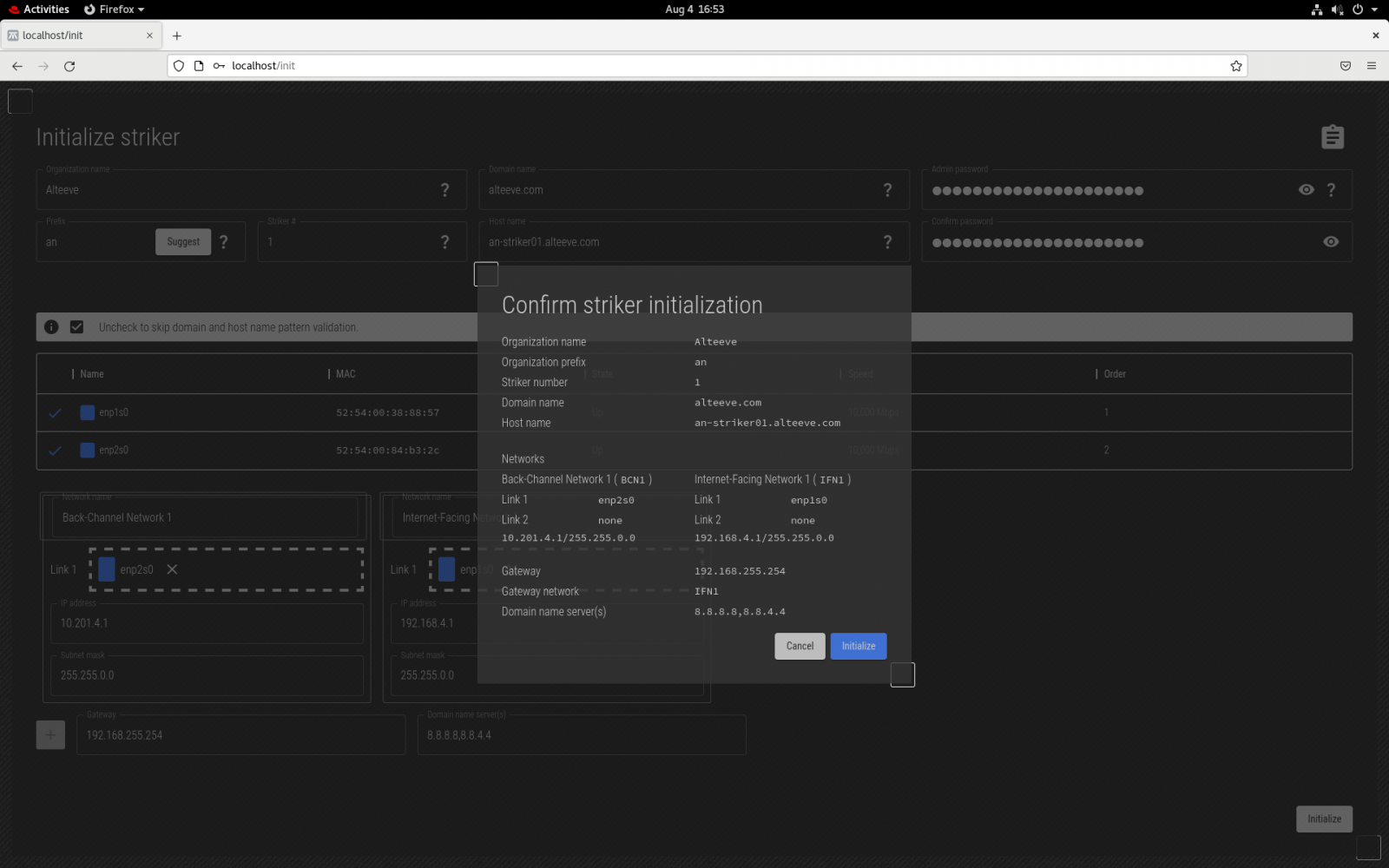Viewport: 1389px width, 868px height.
Task: Bookmark this page with star icon
Action: coord(1235,66)
